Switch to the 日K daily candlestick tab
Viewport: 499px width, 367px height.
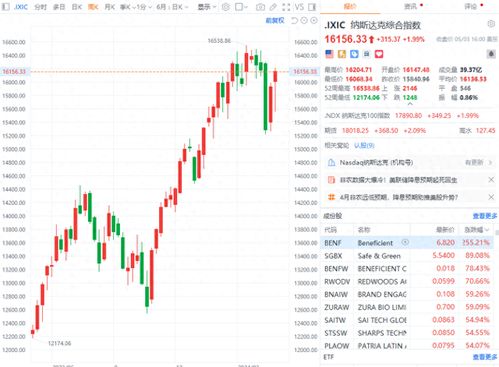tap(77, 7)
